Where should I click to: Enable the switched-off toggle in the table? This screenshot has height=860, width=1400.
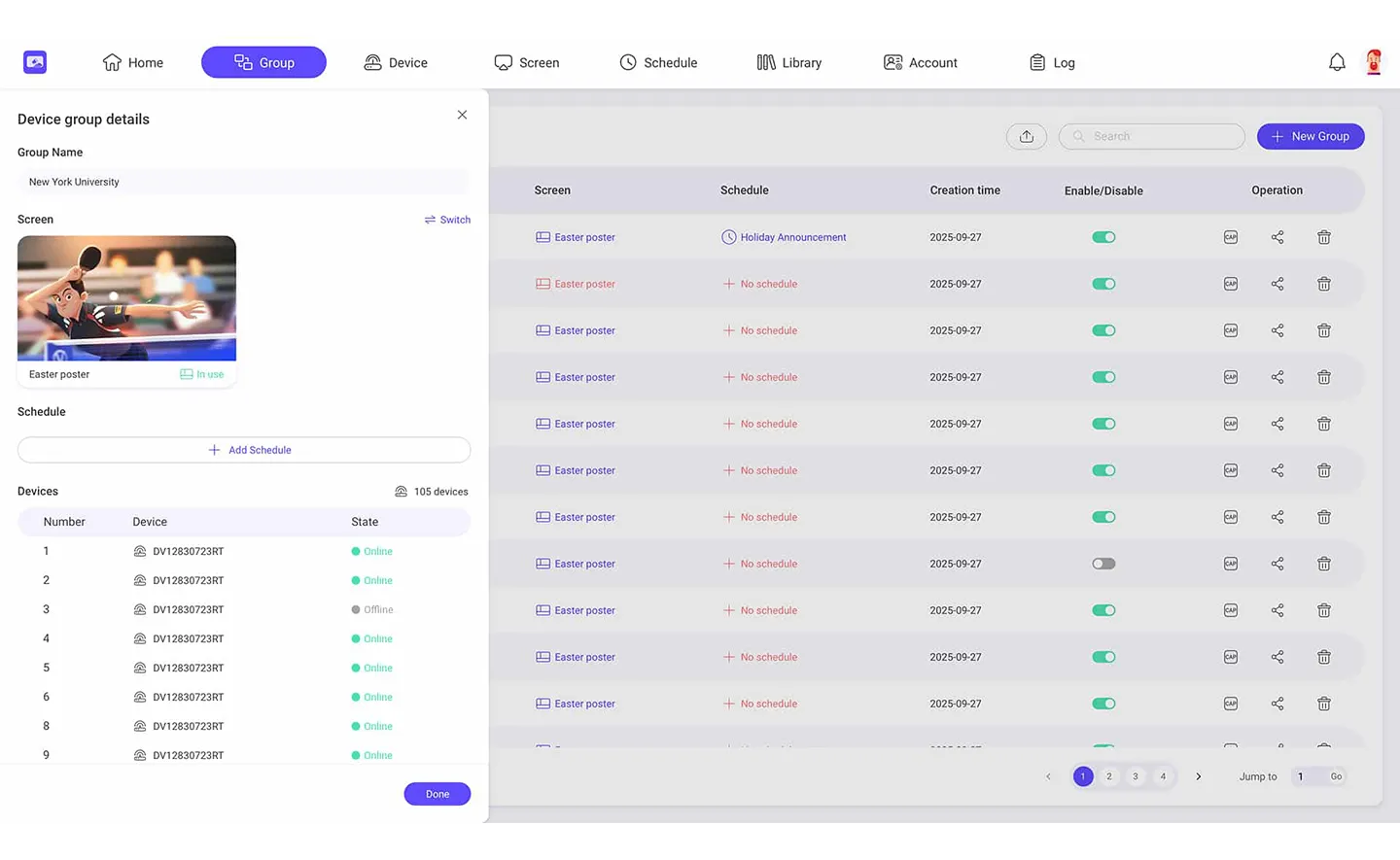coord(1103,564)
